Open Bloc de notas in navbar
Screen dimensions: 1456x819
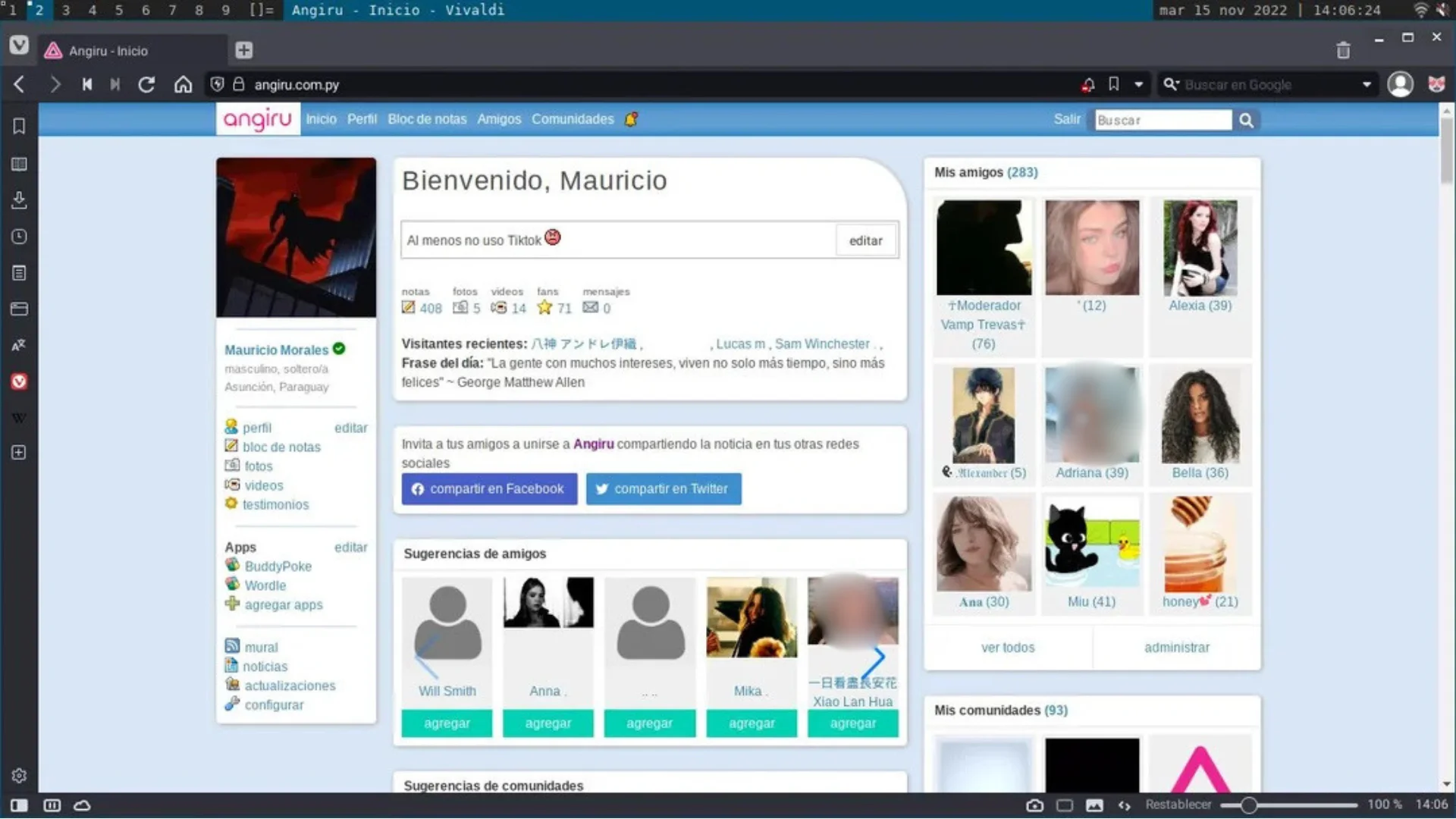(x=427, y=119)
